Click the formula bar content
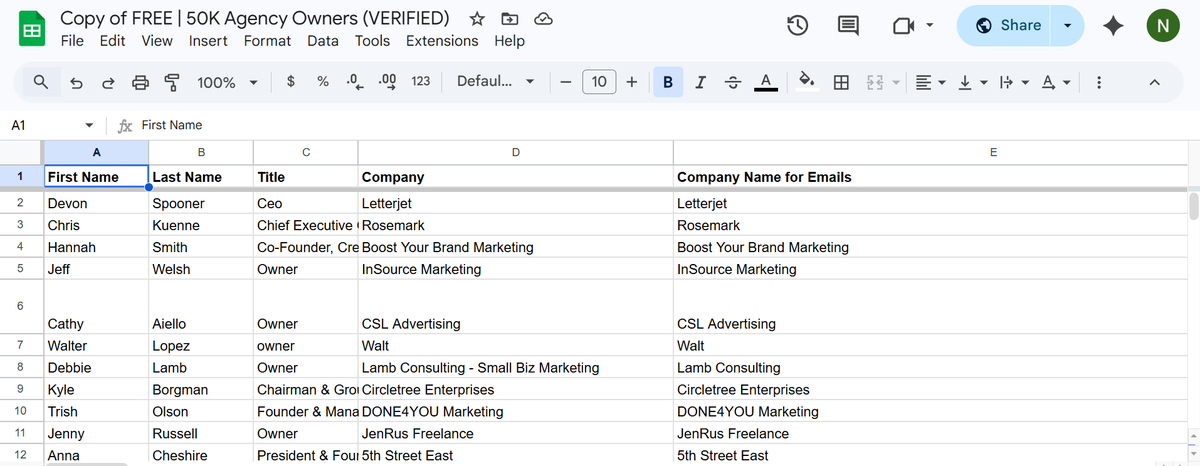 coord(172,125)
